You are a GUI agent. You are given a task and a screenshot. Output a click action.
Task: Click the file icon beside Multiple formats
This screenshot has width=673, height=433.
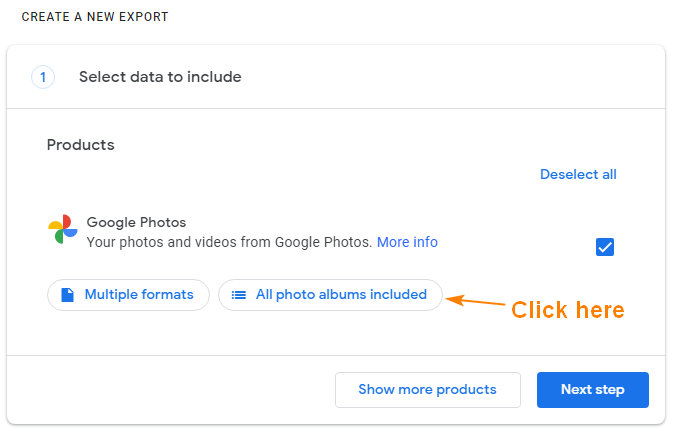coord(67,295)
